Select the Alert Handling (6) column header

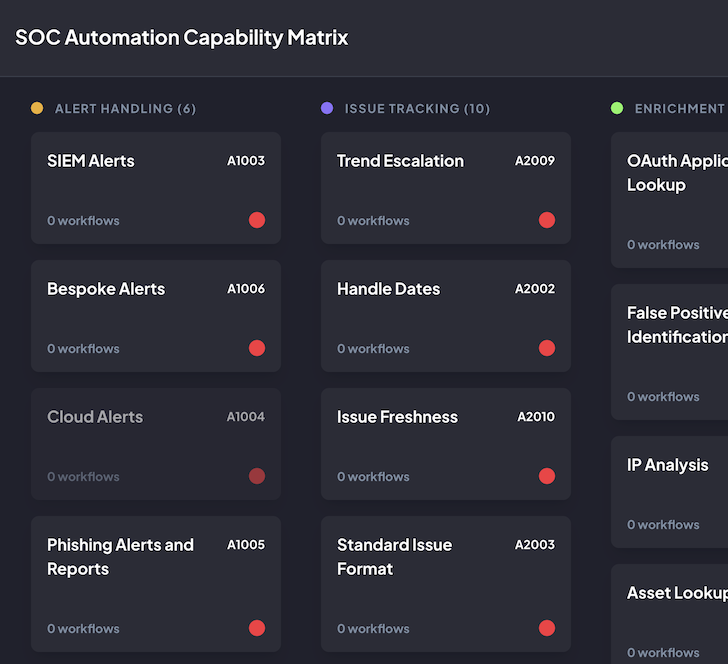pos(125,108)
